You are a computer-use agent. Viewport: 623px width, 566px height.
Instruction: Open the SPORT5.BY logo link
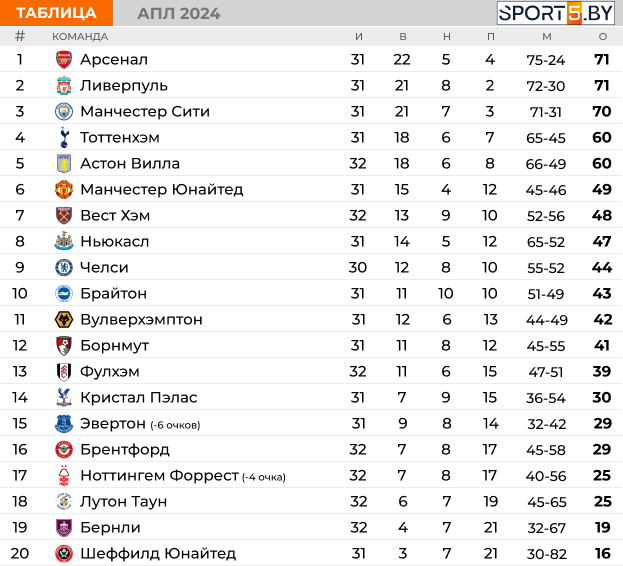click(x=555, y=13)
